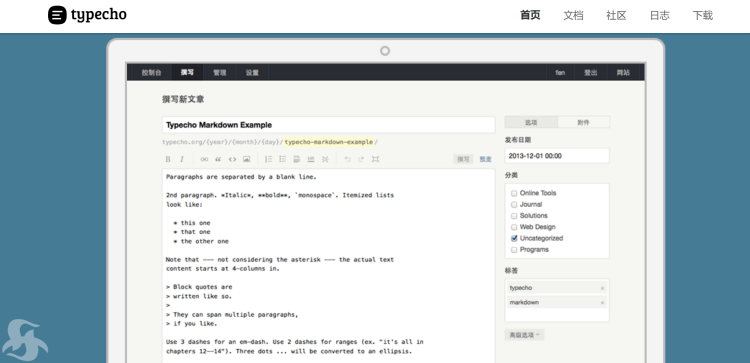Click the 标签 label
The height and width of the screenshot is (363, 750).
[511, 271]
